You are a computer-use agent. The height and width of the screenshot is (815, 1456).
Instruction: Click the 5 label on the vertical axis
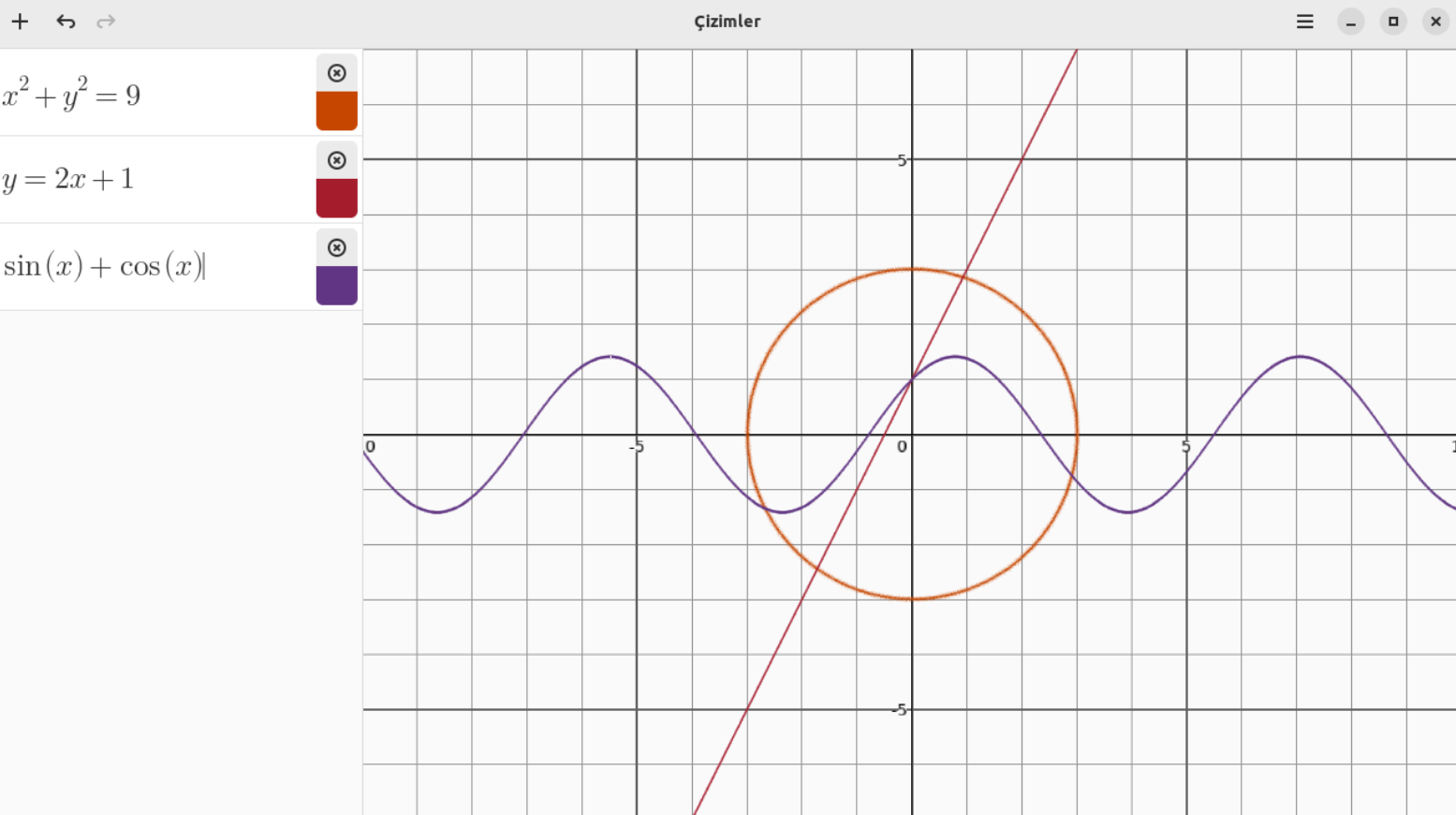[x=902, y=160]
